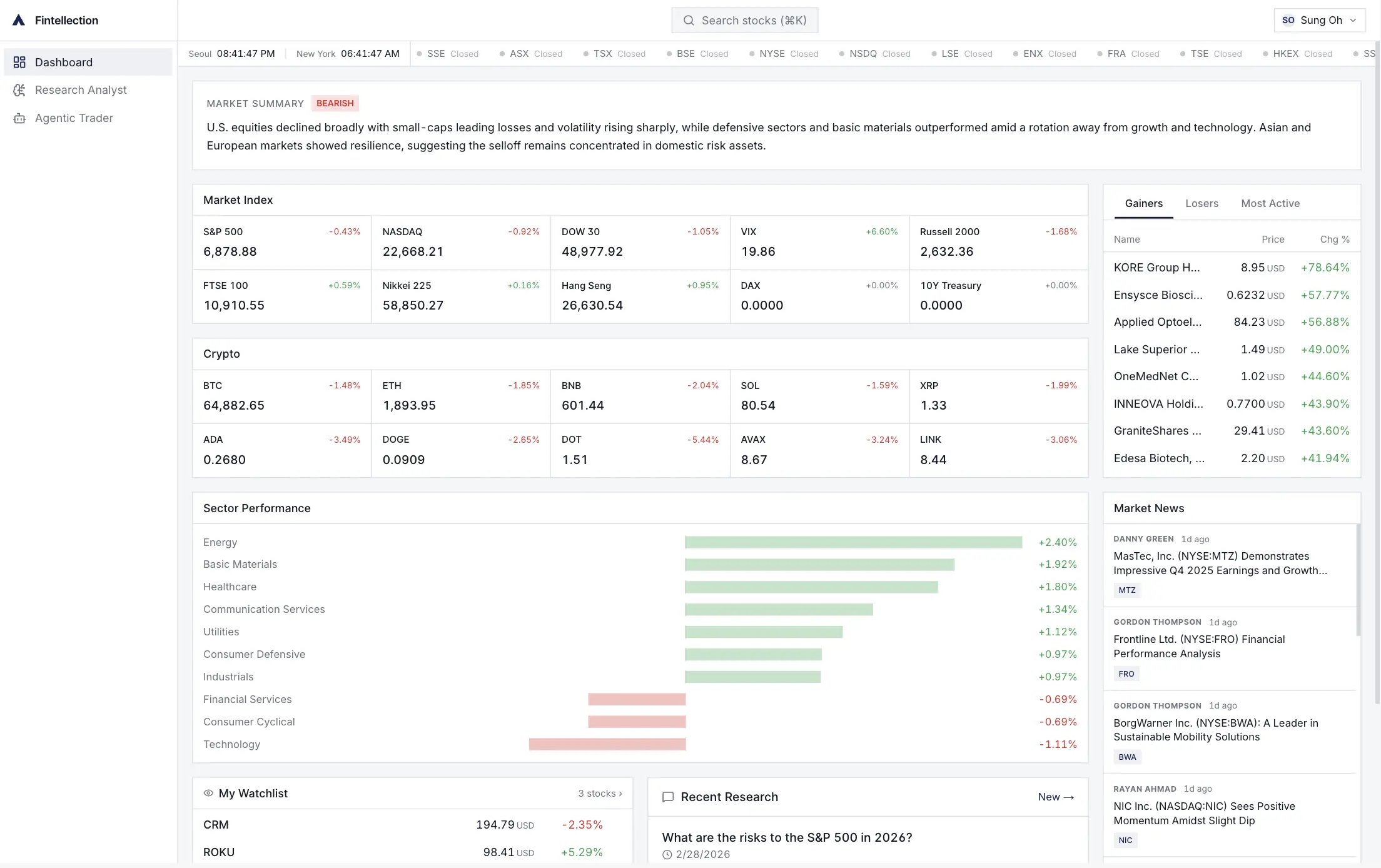Click the magnifier icon in search bar
The image size is (1381, 868).
pos(689,21)
